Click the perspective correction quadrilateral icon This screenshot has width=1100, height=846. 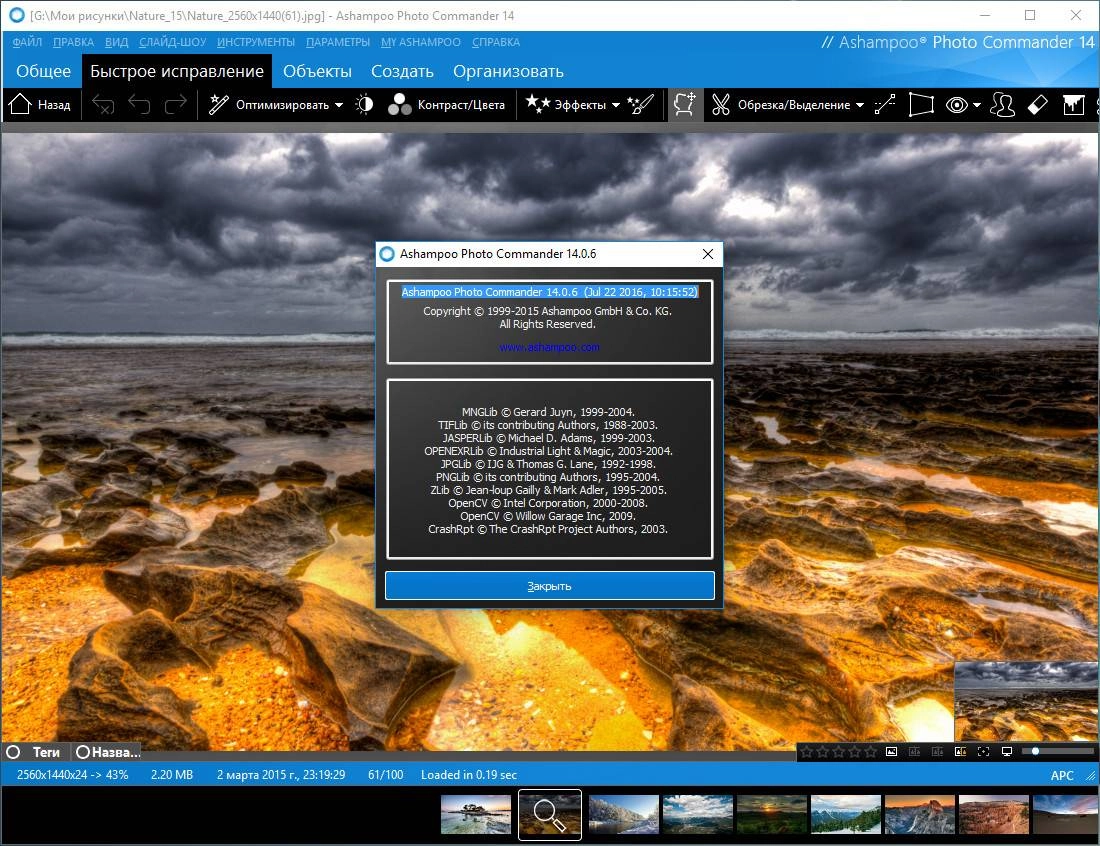[921, 105]
